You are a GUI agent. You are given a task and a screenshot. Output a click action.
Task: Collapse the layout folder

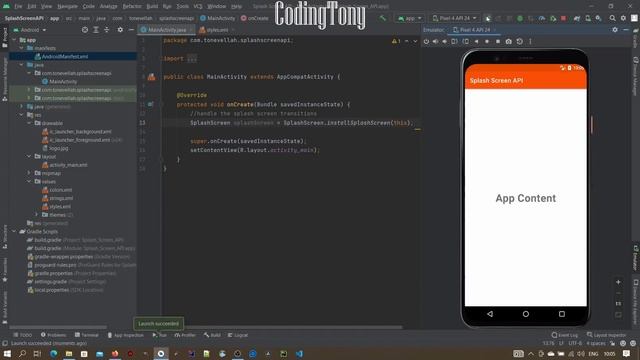29,157
